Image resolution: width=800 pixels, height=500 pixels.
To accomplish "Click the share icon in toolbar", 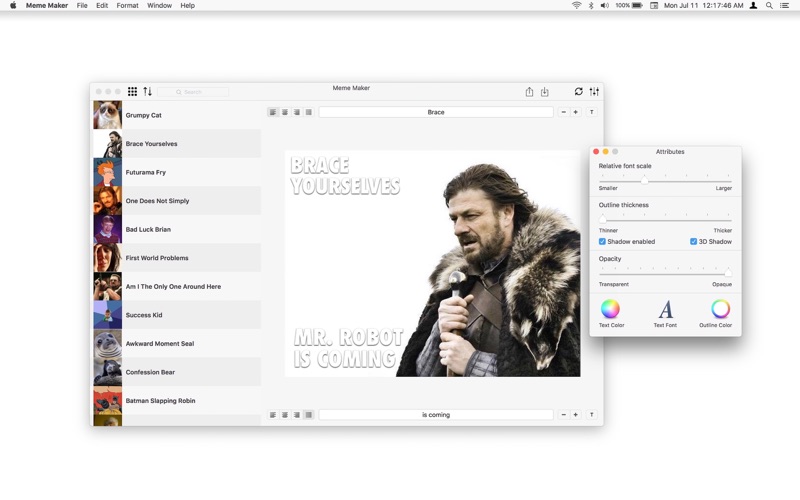I will pyautogui.click(x=529, y=91).
